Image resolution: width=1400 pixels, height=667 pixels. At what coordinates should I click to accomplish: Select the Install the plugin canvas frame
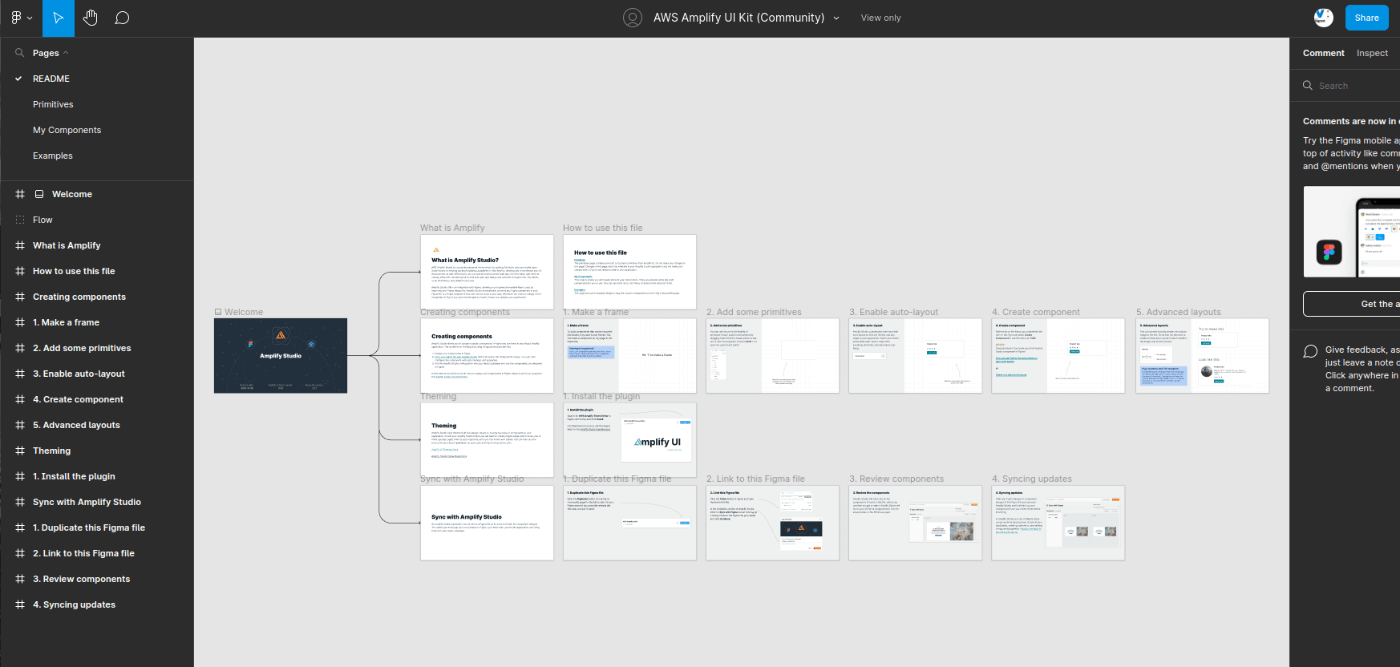(x=630, y=439)
